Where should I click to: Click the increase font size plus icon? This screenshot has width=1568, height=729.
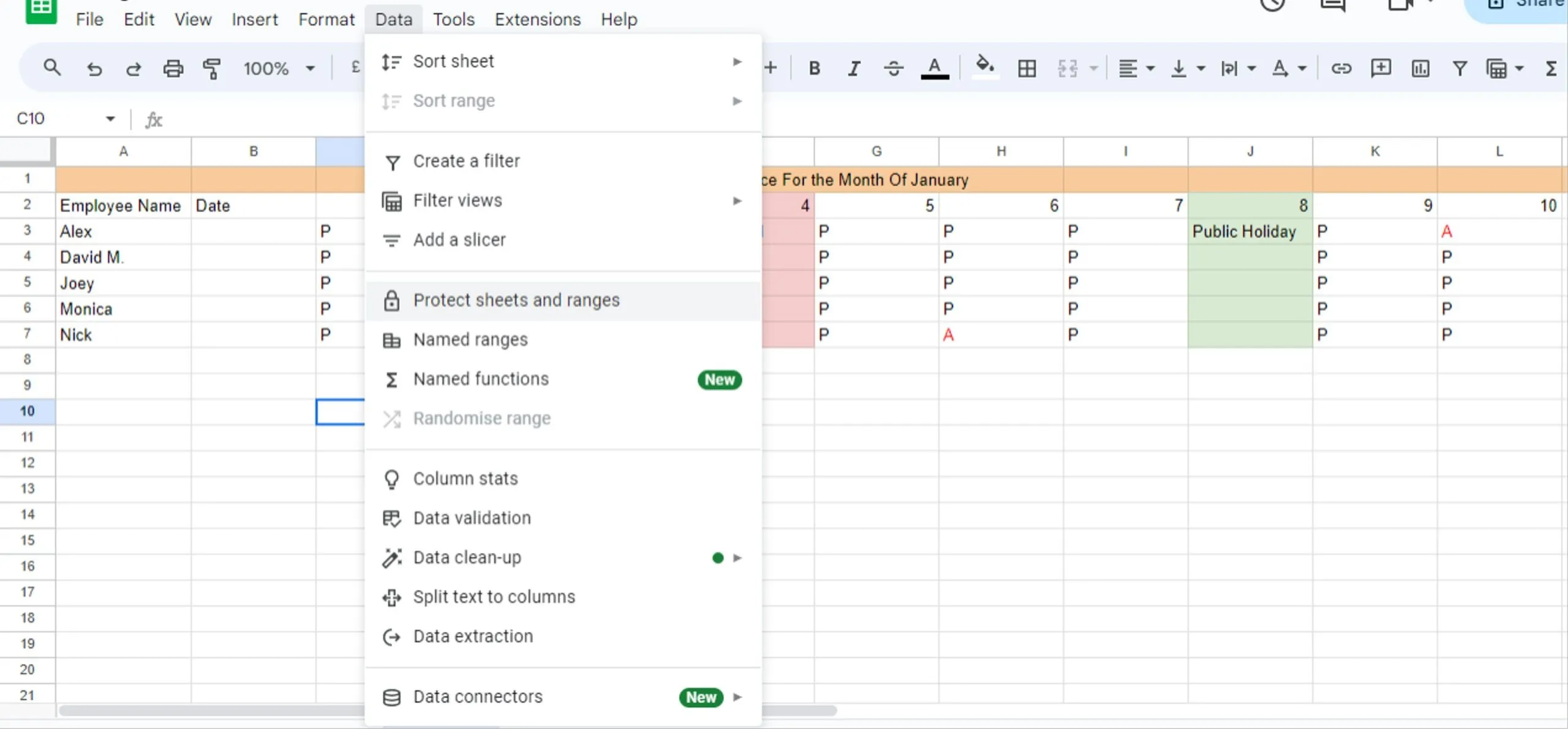pos(771,68)
